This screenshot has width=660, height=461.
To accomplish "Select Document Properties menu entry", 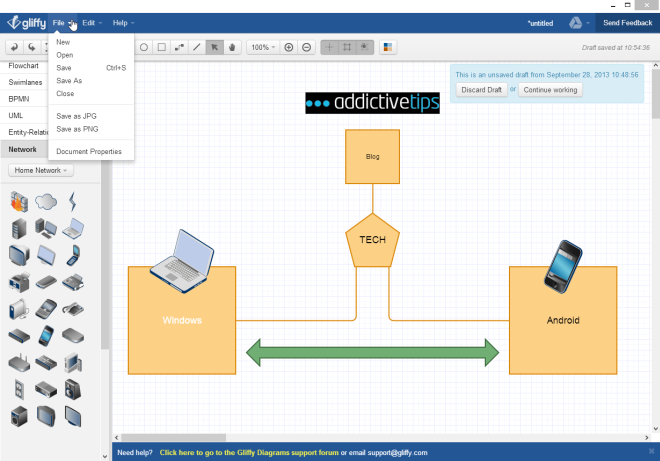I will point(89,152).
